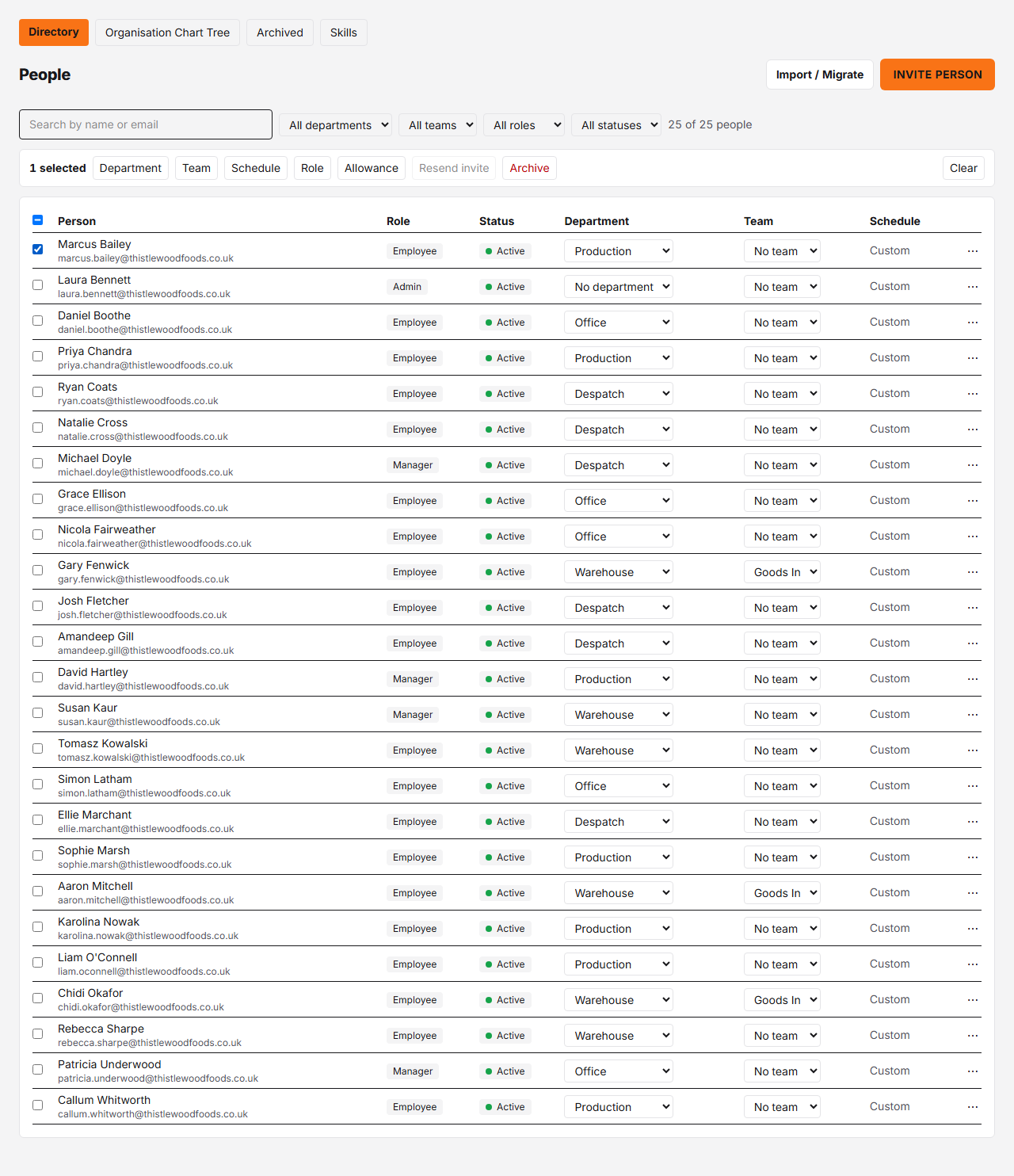Open the Archived tab

(x=280, y=32)
